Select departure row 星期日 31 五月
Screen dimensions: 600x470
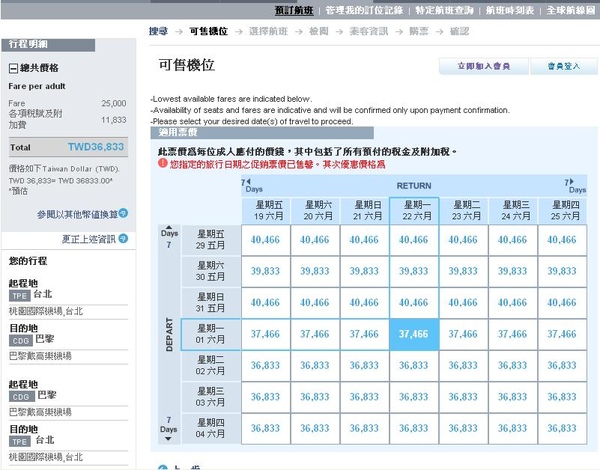211,303
